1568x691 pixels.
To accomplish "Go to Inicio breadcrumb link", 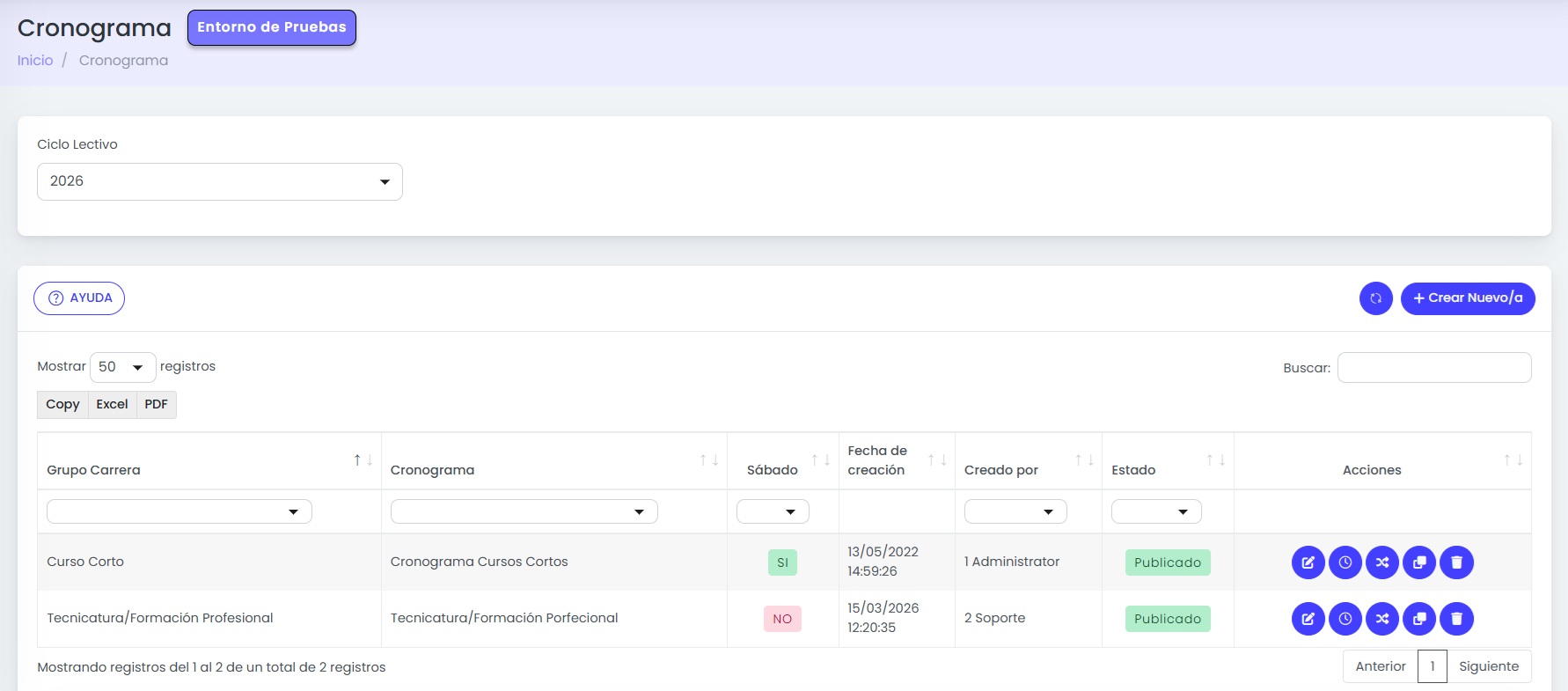I will coord(35,60).
